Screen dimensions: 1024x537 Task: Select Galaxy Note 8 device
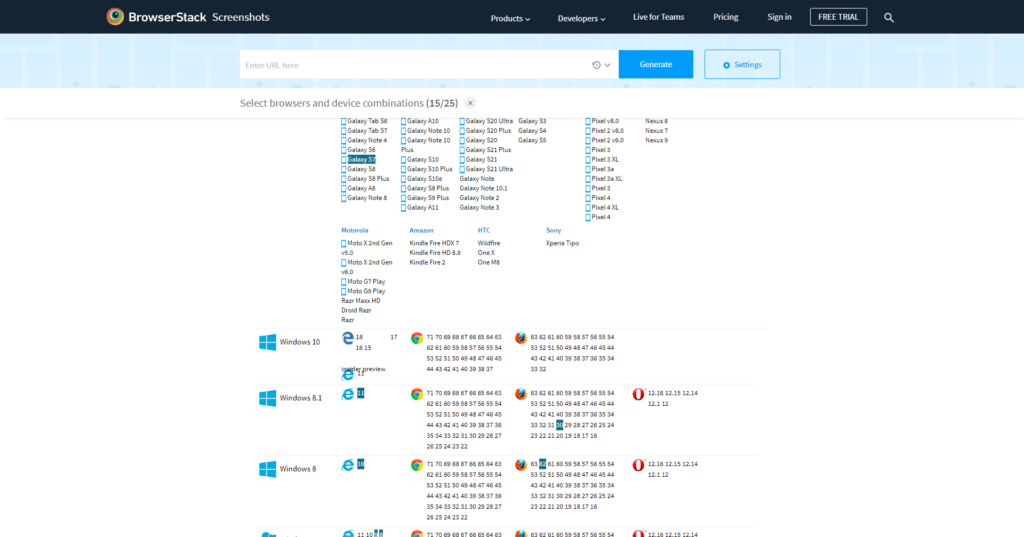point(367,198)
